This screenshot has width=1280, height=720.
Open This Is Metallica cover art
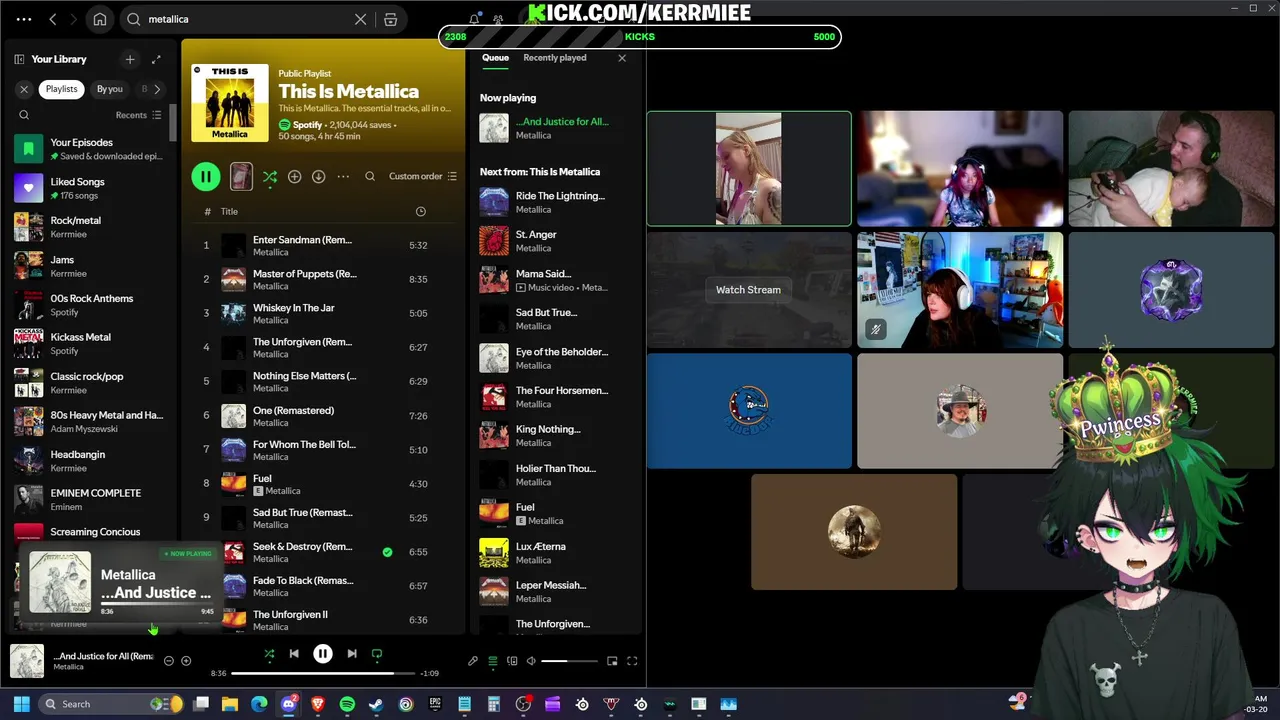tap(230, 102)
